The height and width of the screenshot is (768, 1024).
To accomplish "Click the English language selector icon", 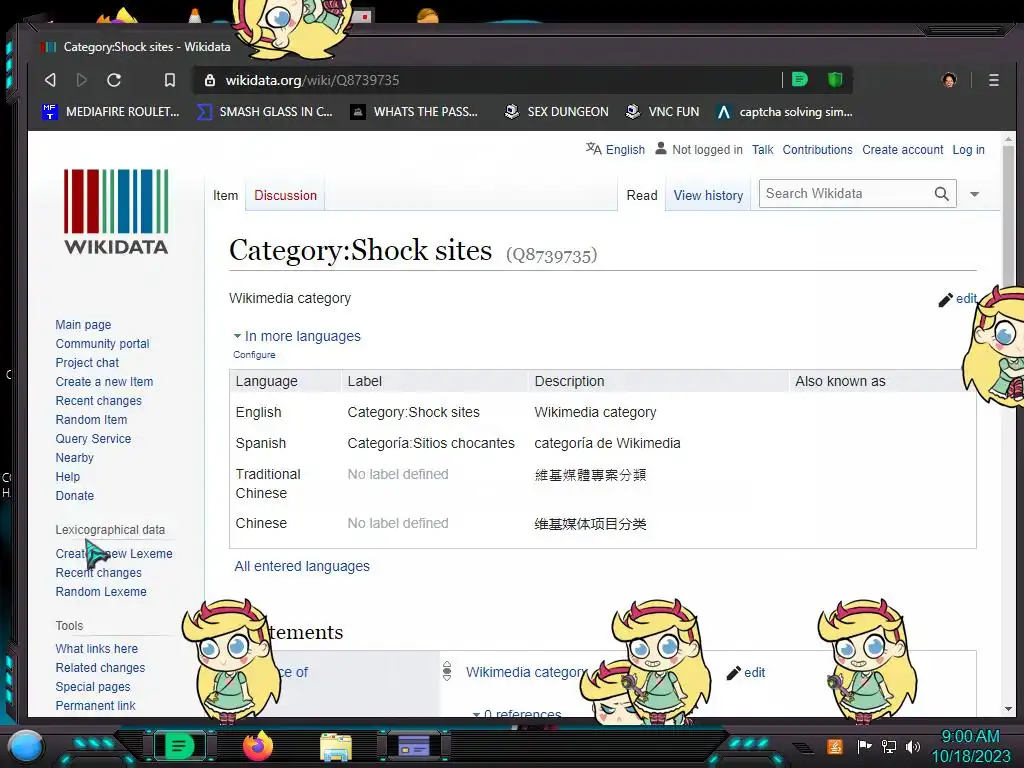I will tap(593, 149).
